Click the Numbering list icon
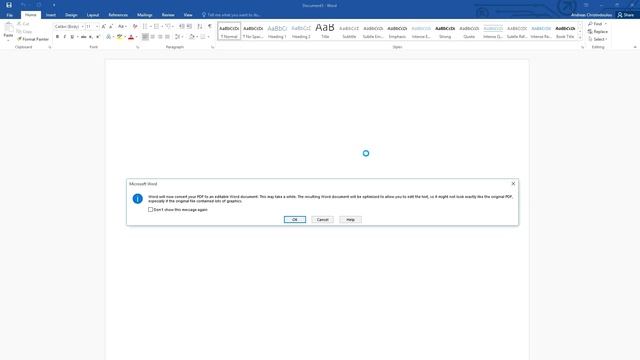 coord(156,27)
